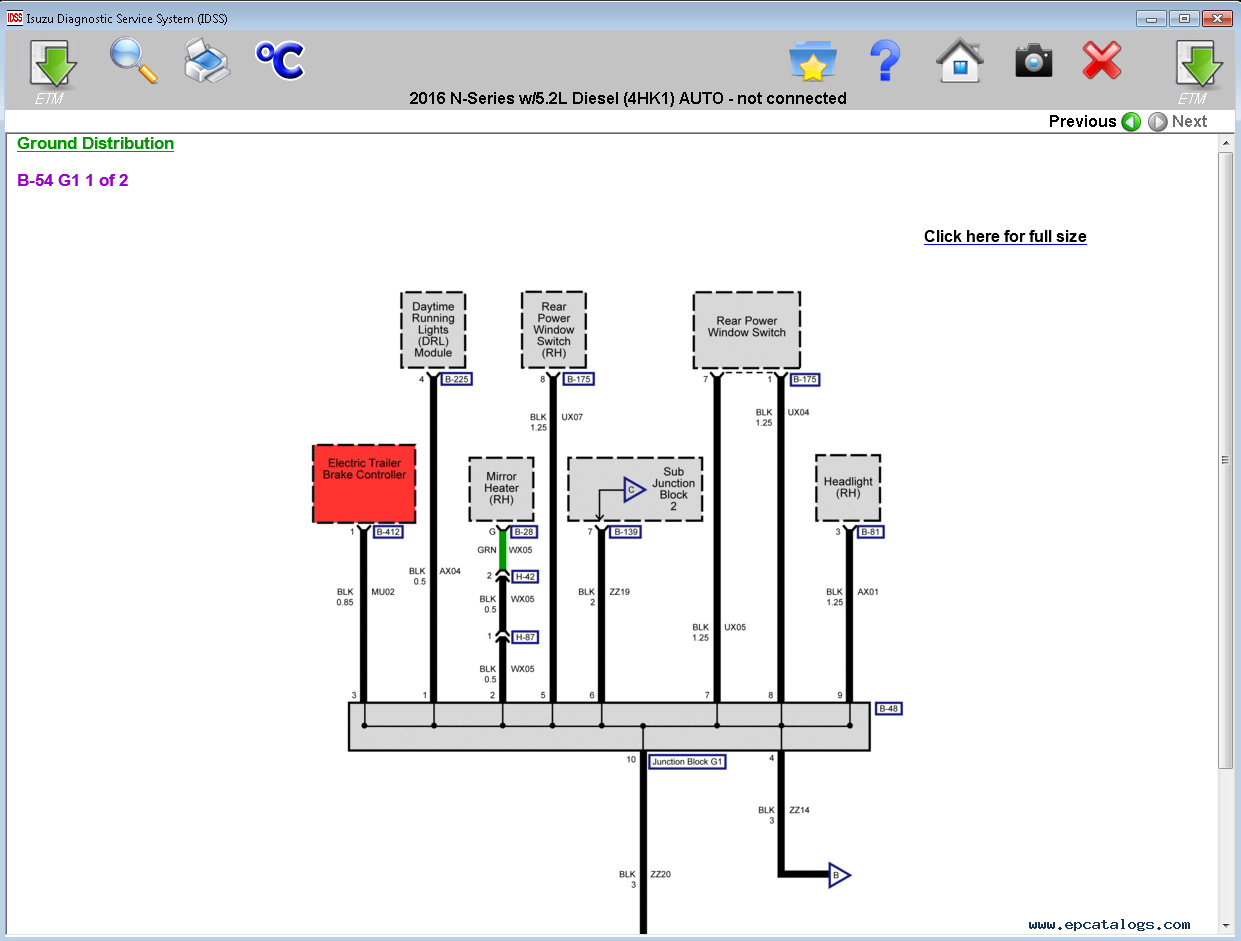Click the Next text label
Screen dimensions: 1241x941
[1190, 122]
